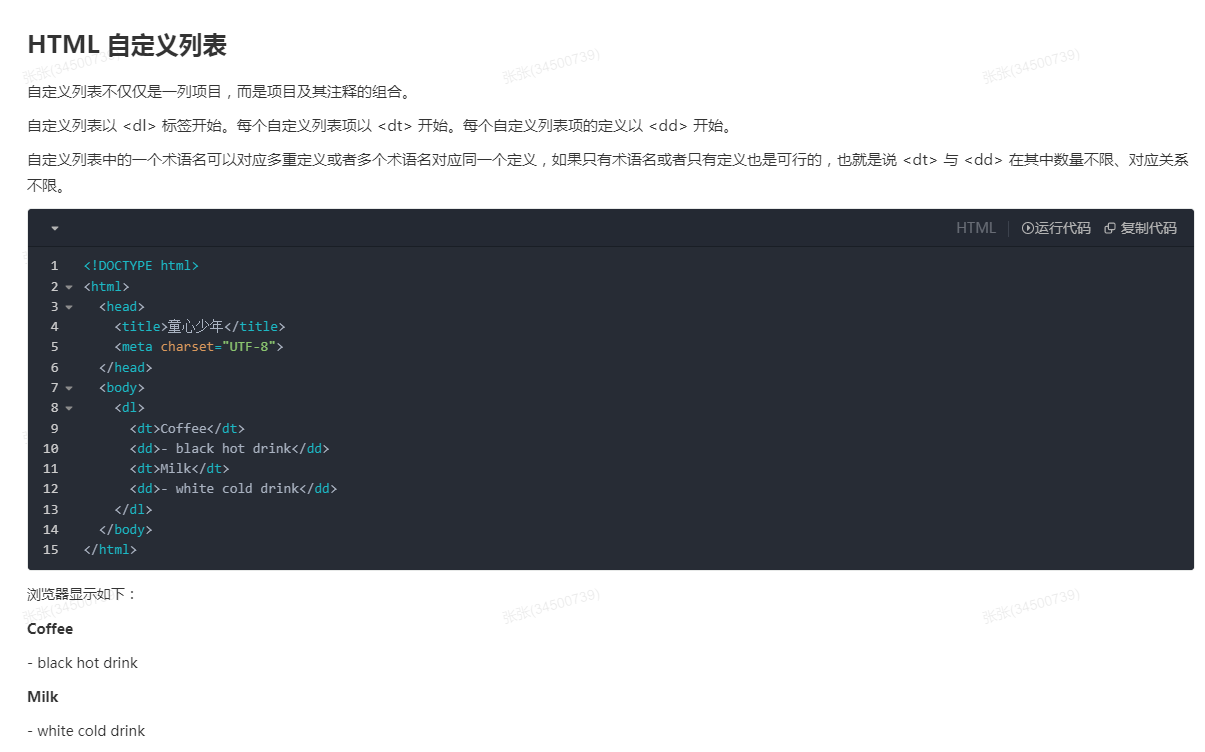Click the dt Coffee code line
This screenshot has height=752, width=1205.
pos(187,428)
